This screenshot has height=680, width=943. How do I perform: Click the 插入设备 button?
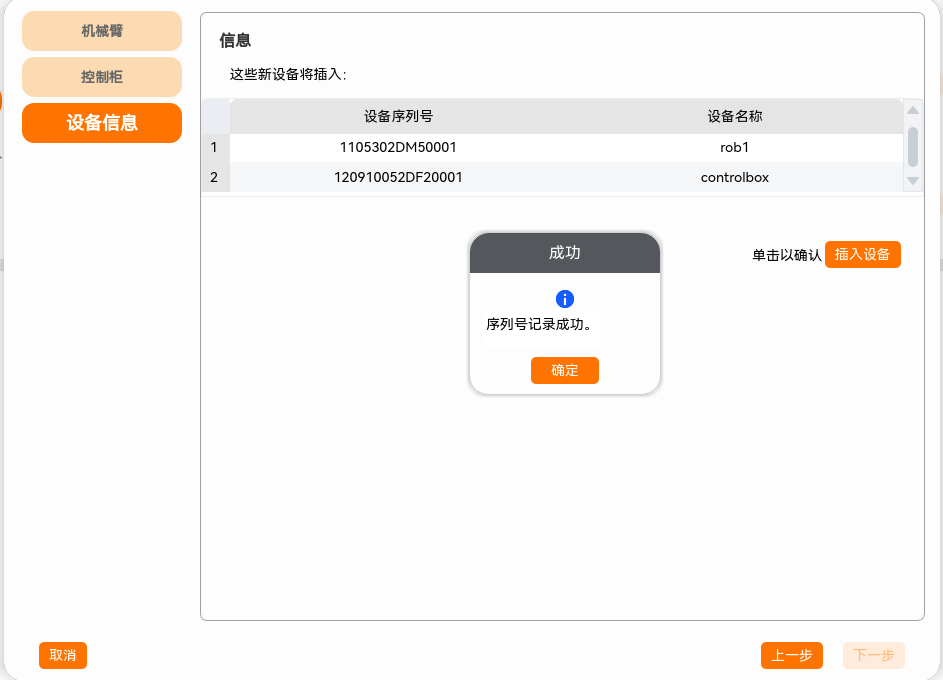pos(862,254)
